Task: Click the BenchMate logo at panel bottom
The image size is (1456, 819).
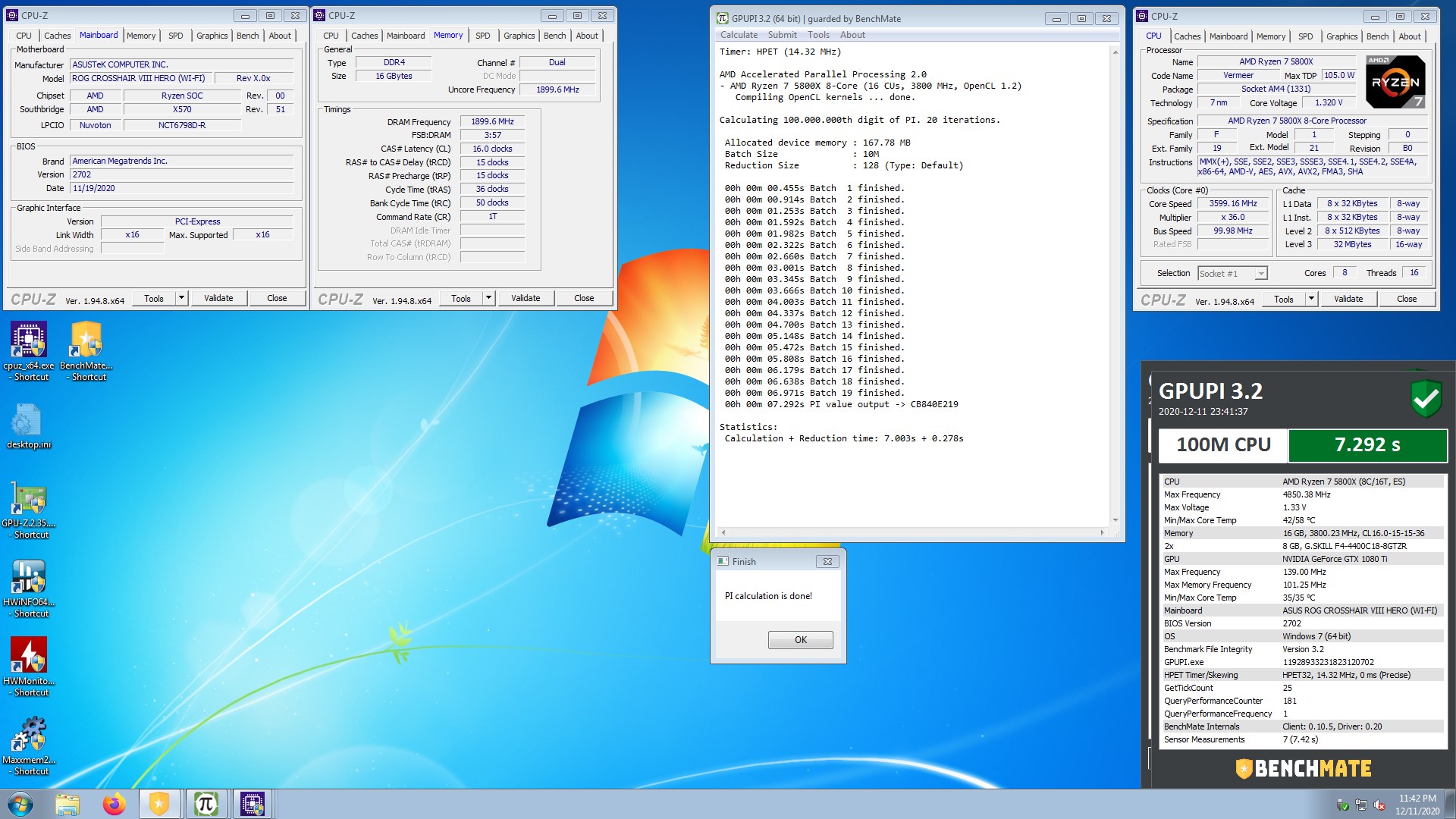Action: click(1303, 769)
